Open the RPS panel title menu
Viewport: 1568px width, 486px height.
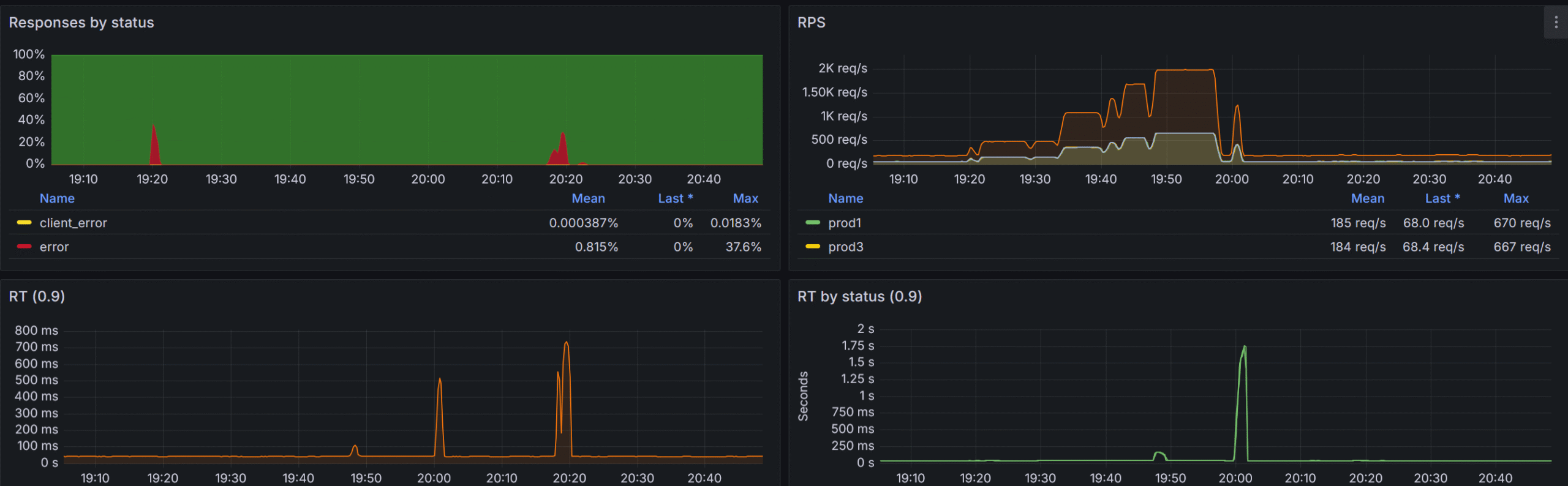(x=811, y=23)
